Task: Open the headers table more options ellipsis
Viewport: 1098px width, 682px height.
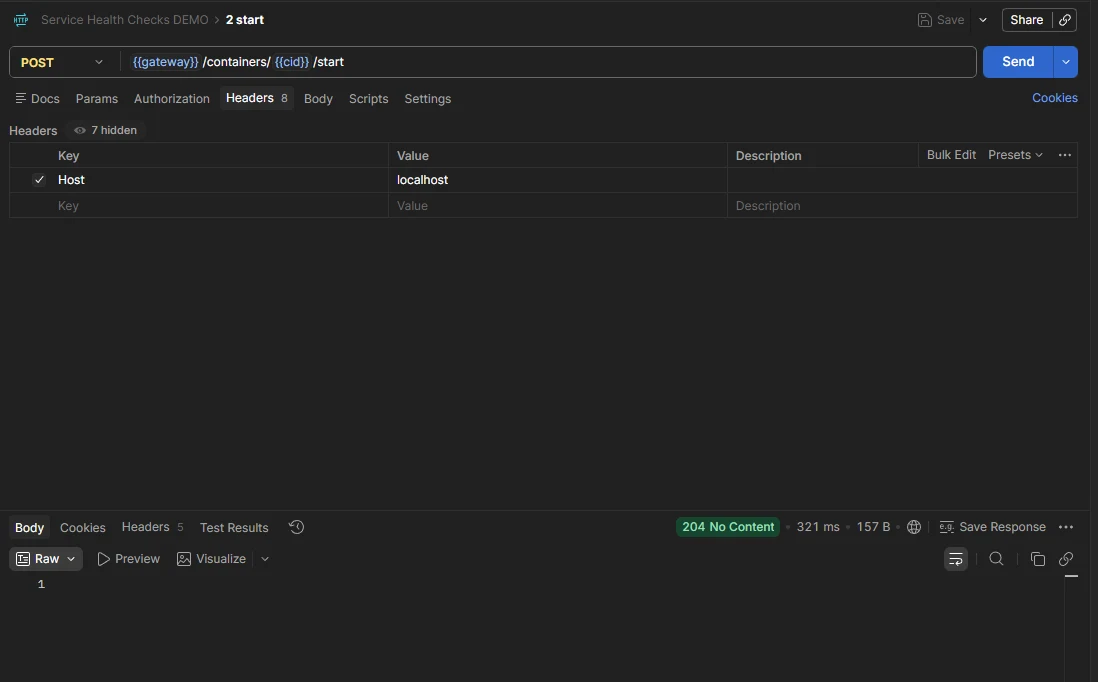Action: point(1064,155)
